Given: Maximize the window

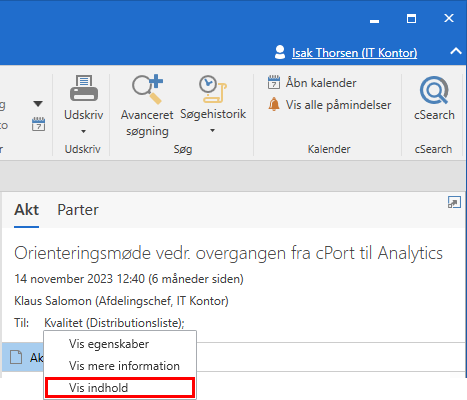Looking at the screenshot, I should click(411, 18).
